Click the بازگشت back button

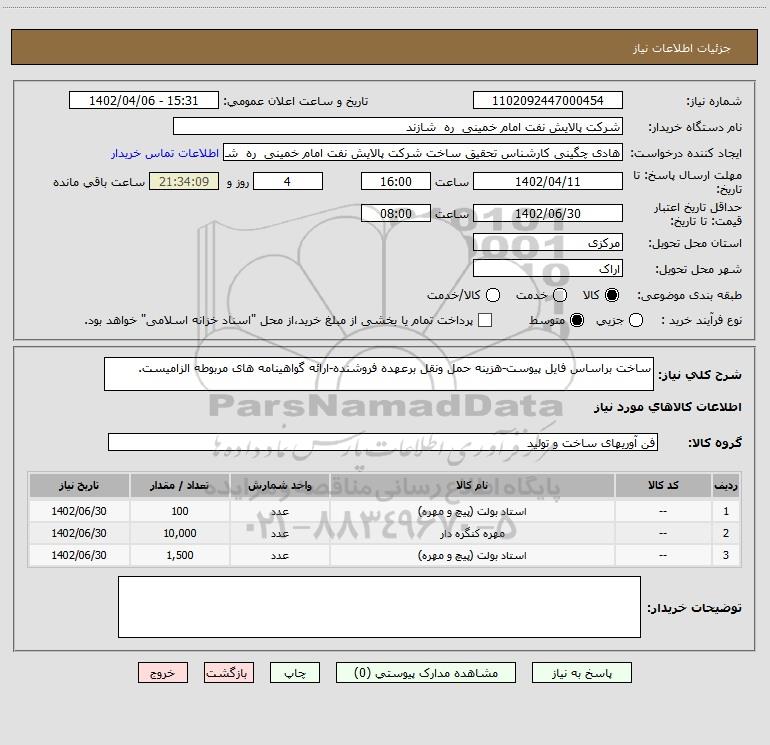coord(229,673)
